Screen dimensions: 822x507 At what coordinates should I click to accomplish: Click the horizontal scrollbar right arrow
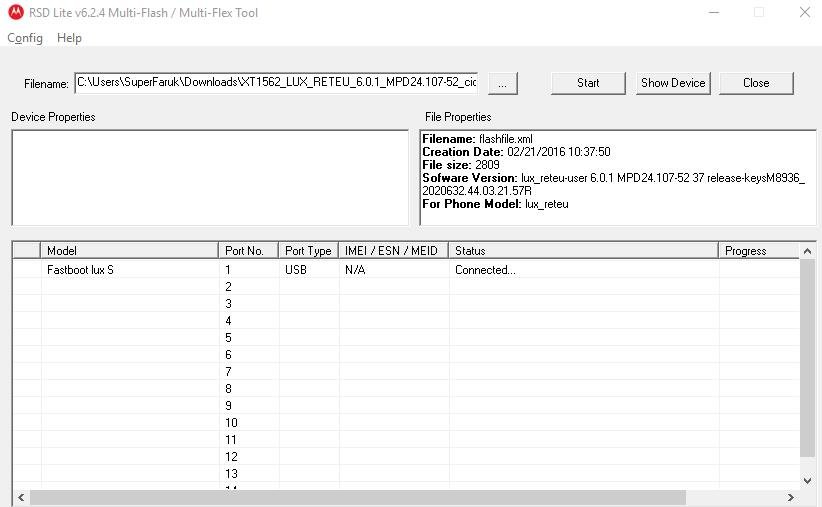(x=791, y=497)
